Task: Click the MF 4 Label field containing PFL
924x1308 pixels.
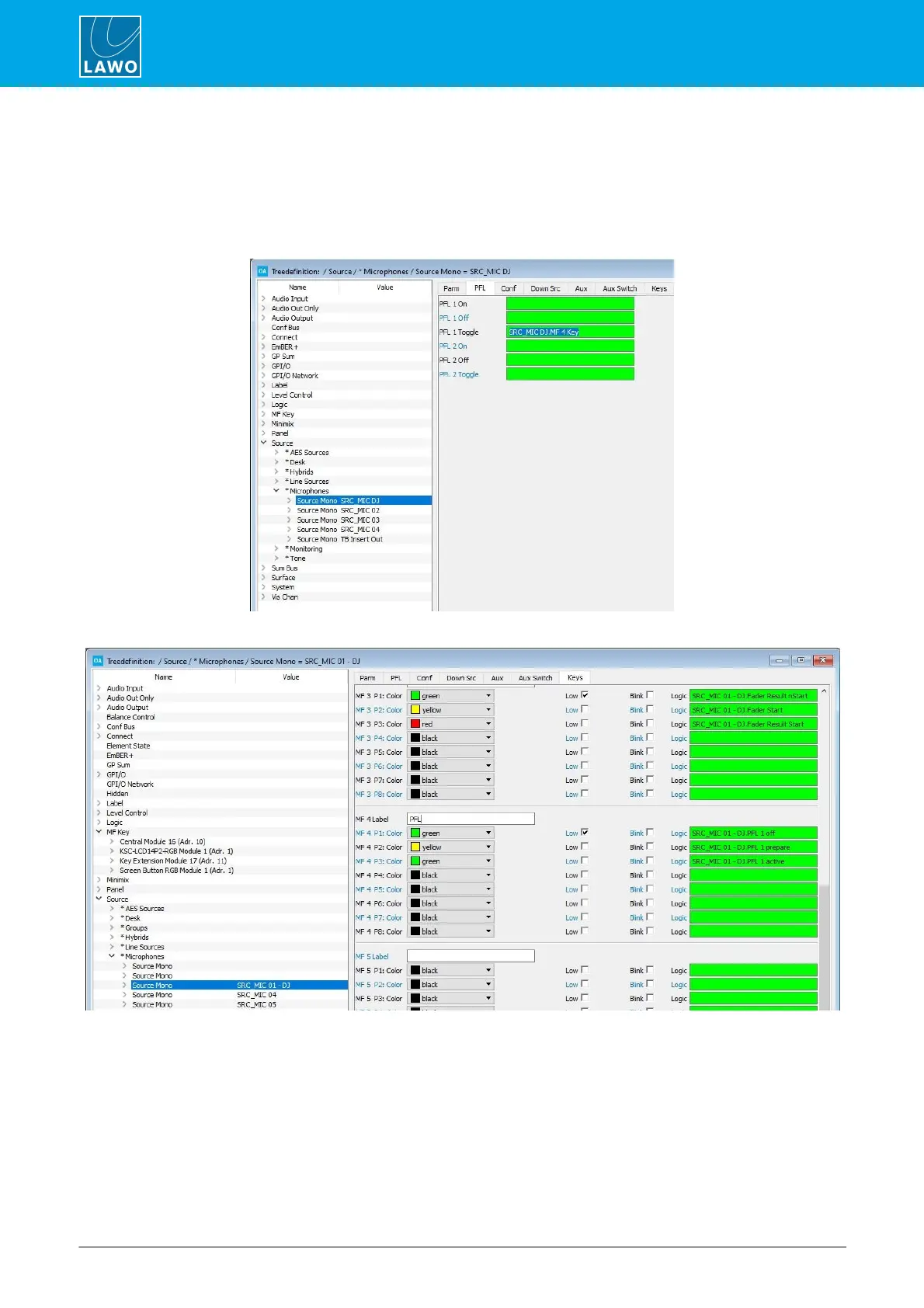Action: pyautogui.click(x=471, y=819)
